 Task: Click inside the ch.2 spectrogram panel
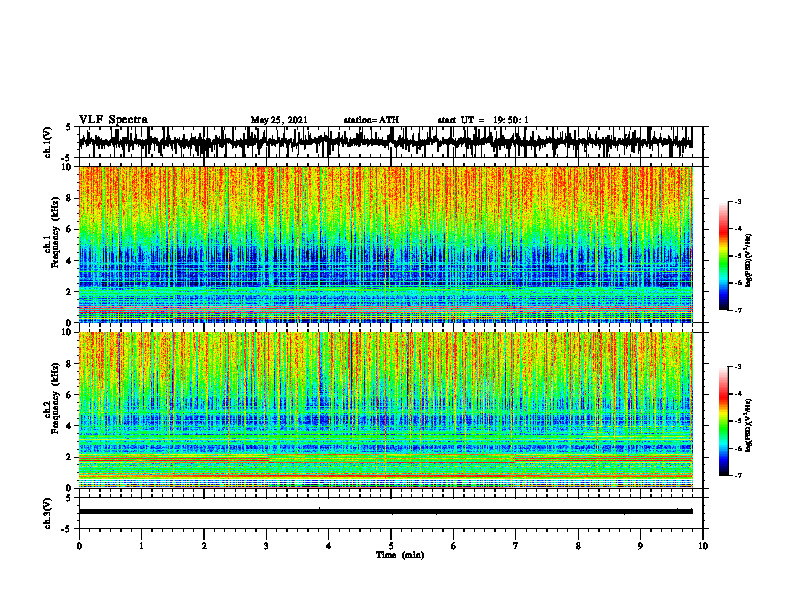[385, 410]
